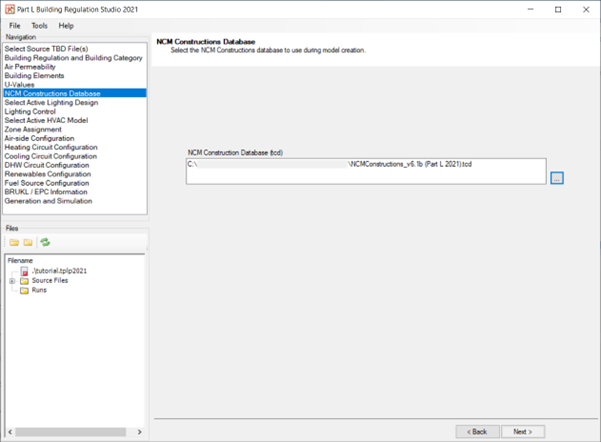Click the tutorial.tplp2021 project file icon
The image size is (601, 442).
coord(25,271)
